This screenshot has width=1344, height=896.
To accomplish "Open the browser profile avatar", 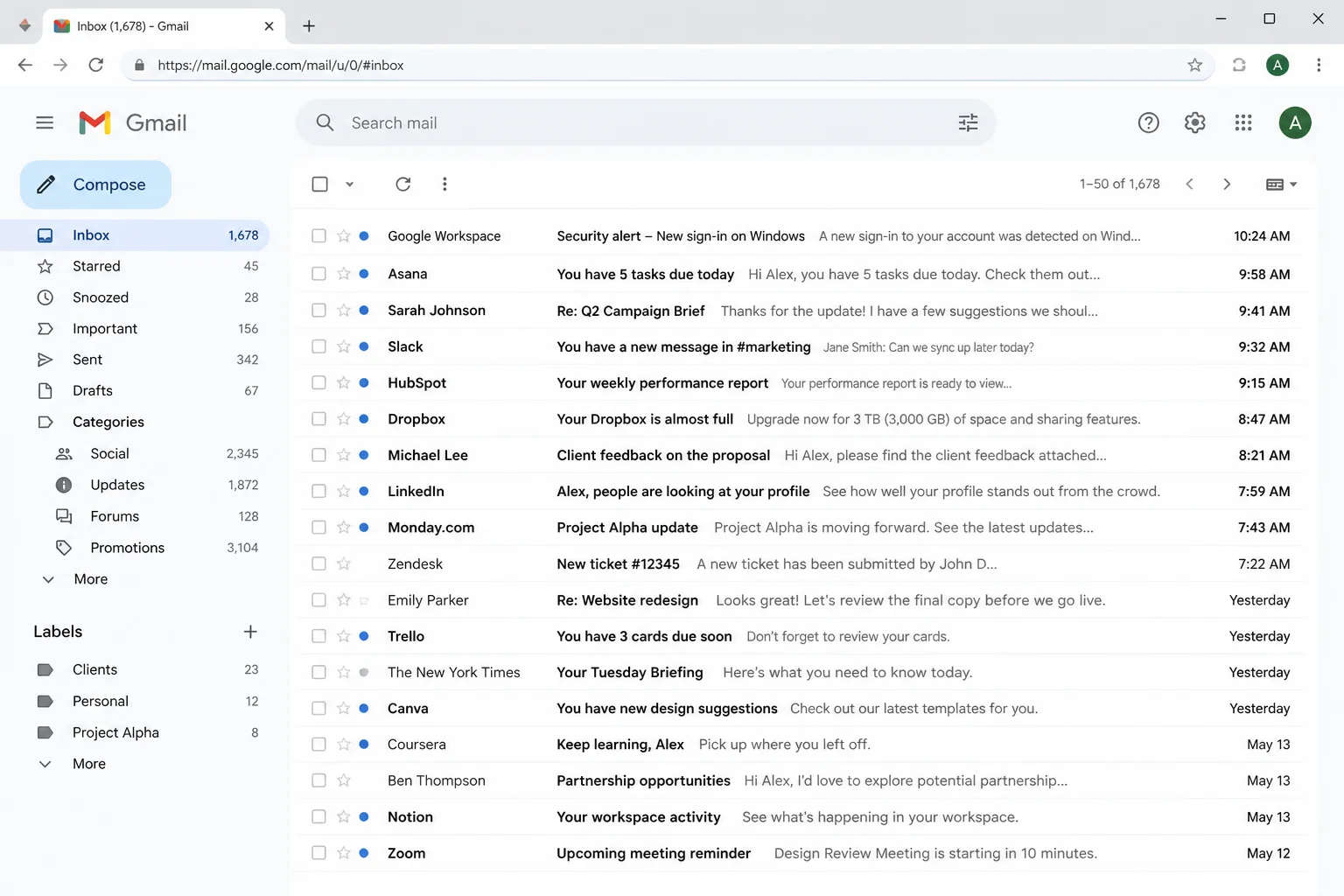I will pos(1277,65).
